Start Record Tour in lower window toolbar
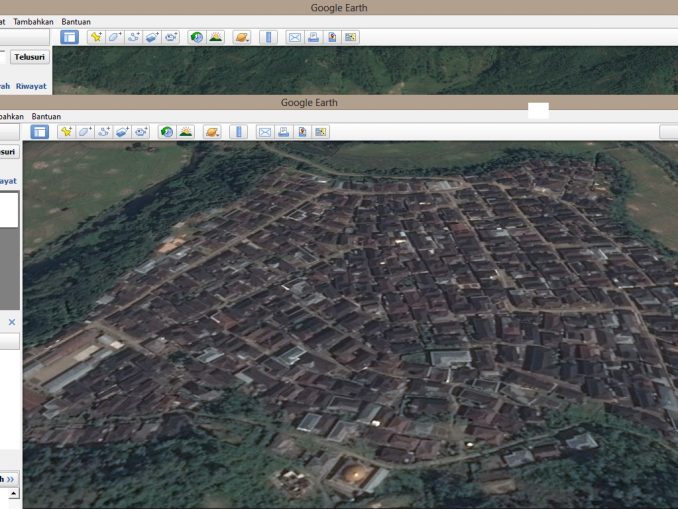The width and height of the screenshot is (678, 509). pyautogui.click(x=141, y=131)
